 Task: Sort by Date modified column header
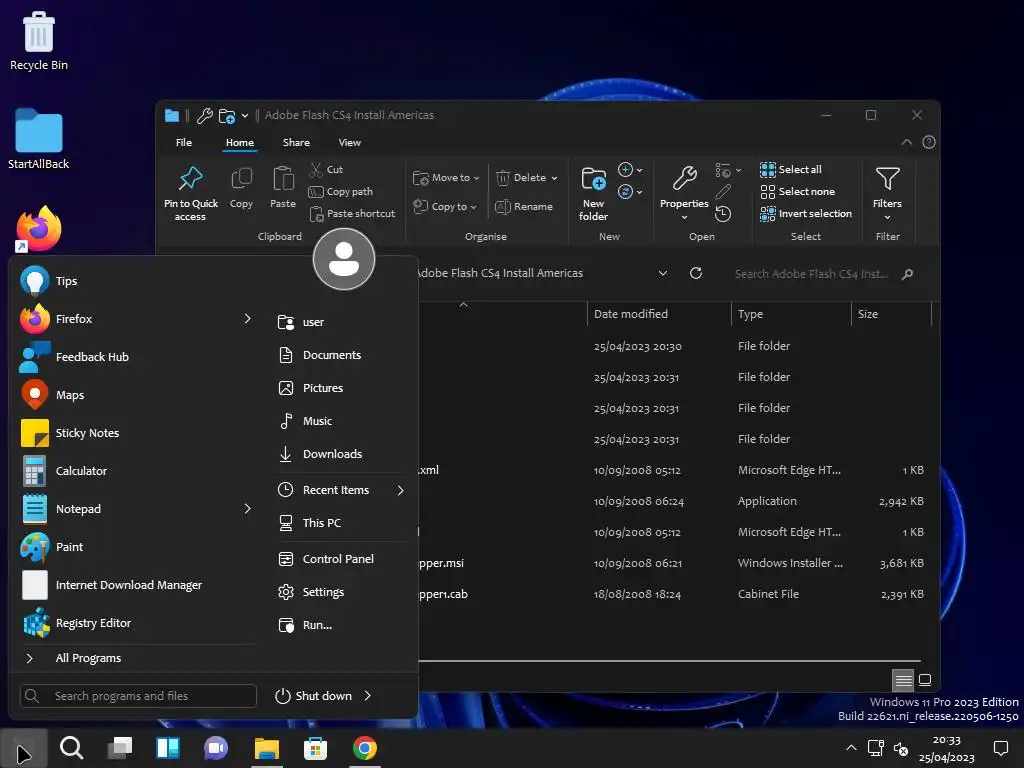659,314
